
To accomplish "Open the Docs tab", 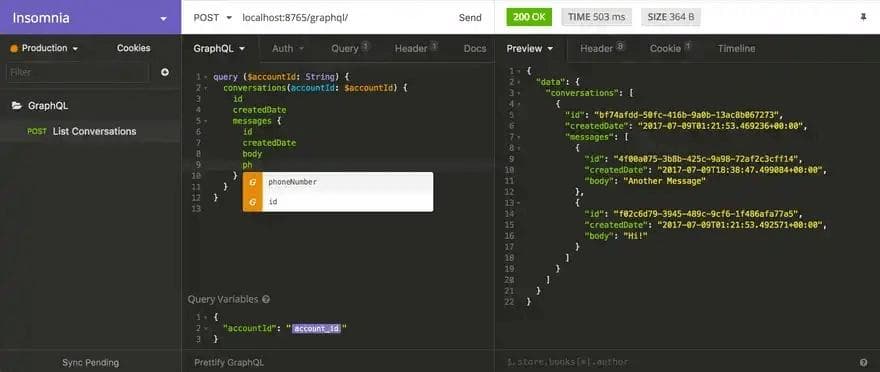I will pos(475,49).
